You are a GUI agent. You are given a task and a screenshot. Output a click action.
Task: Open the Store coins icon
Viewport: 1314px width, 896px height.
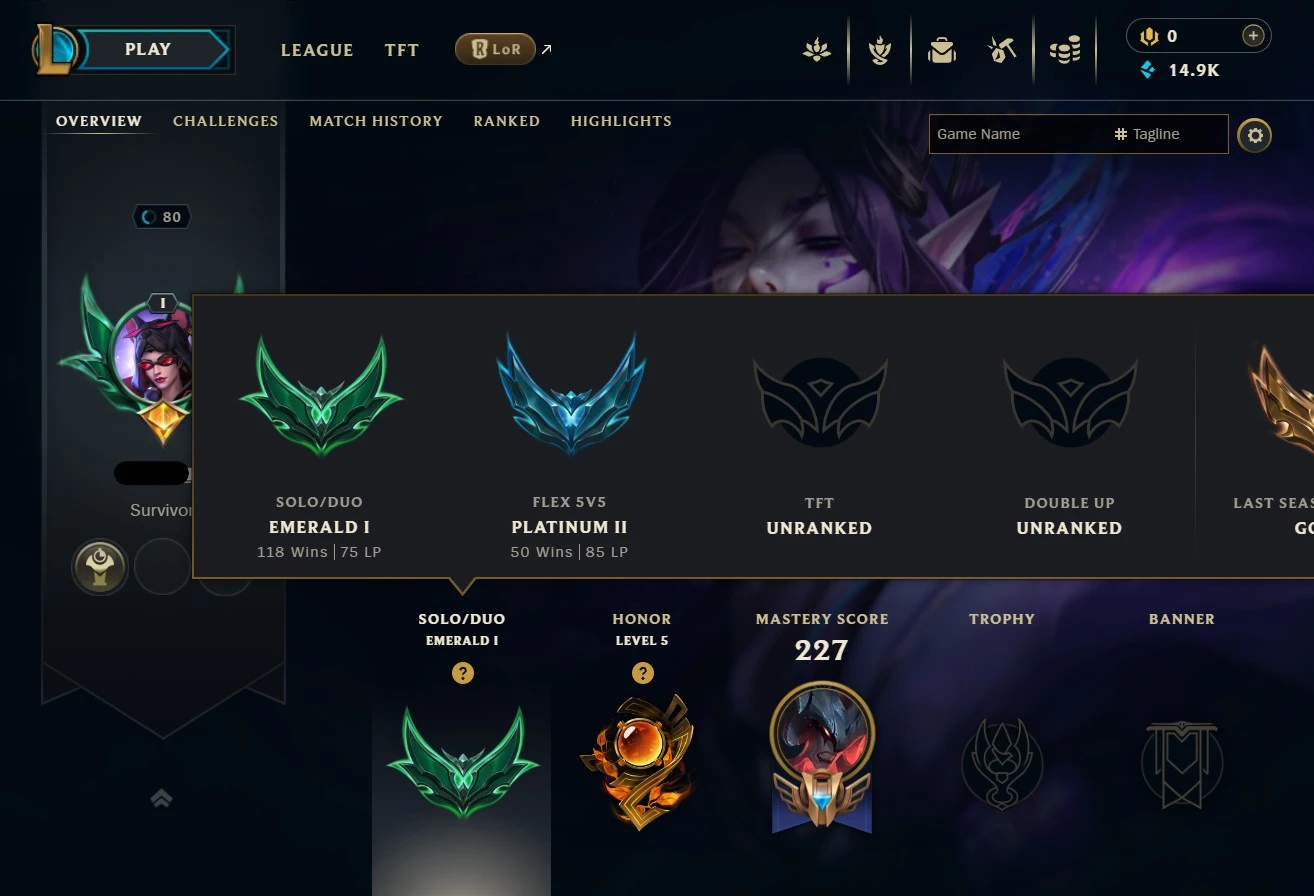point(1065,50)
